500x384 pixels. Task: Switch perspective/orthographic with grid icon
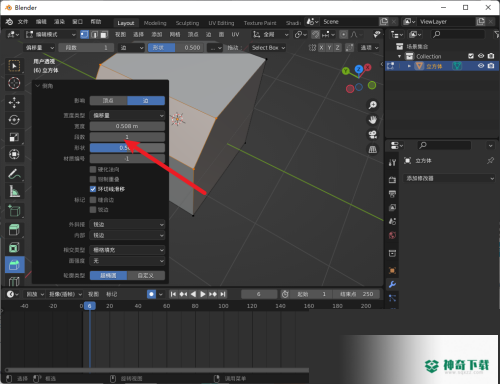[x=372, y=149]
